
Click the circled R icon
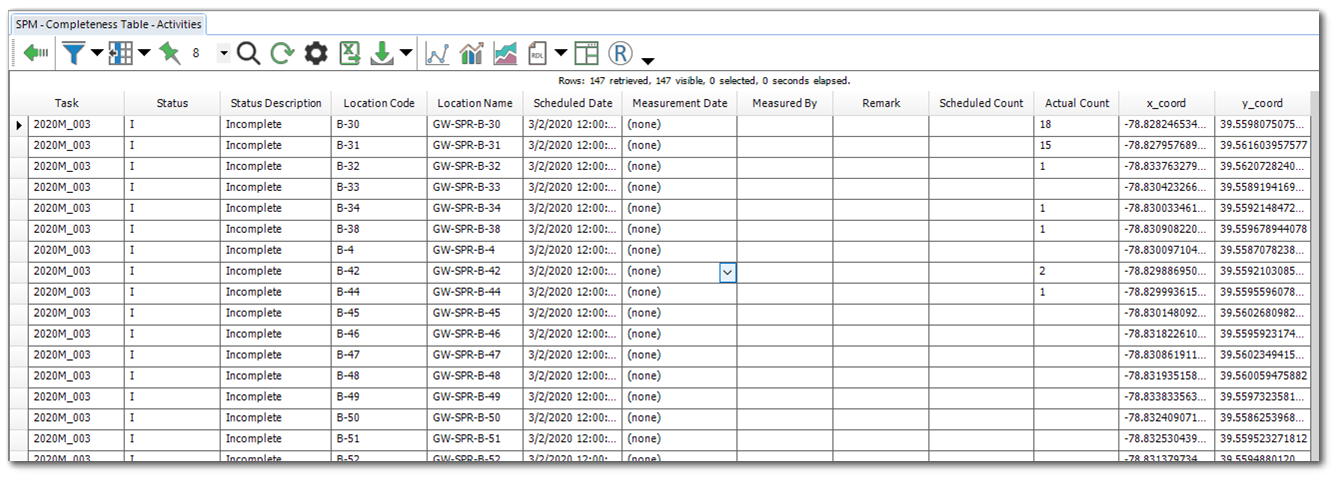tap(621, 54)
